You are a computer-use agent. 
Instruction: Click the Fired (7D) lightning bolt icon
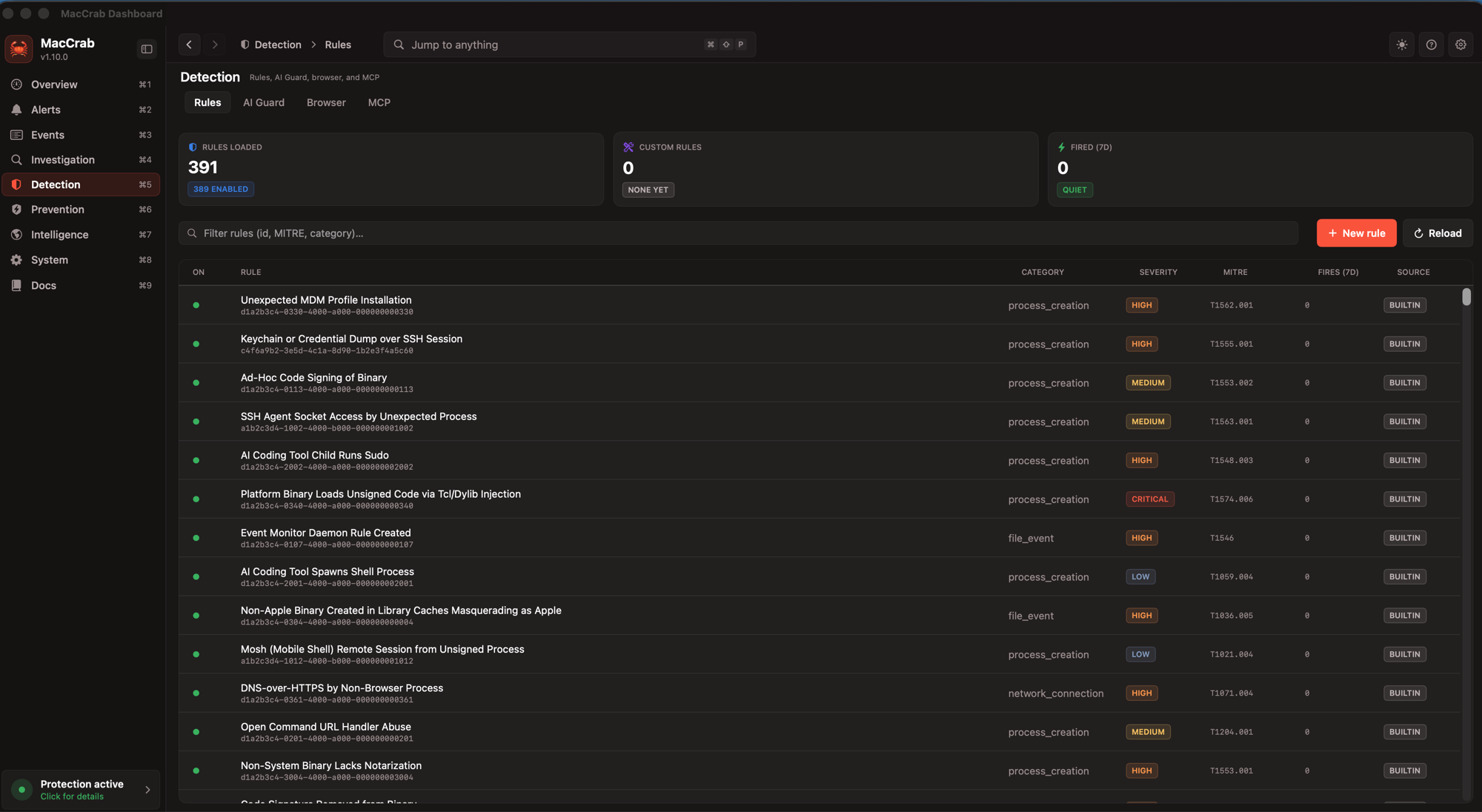click(1062, 147)
